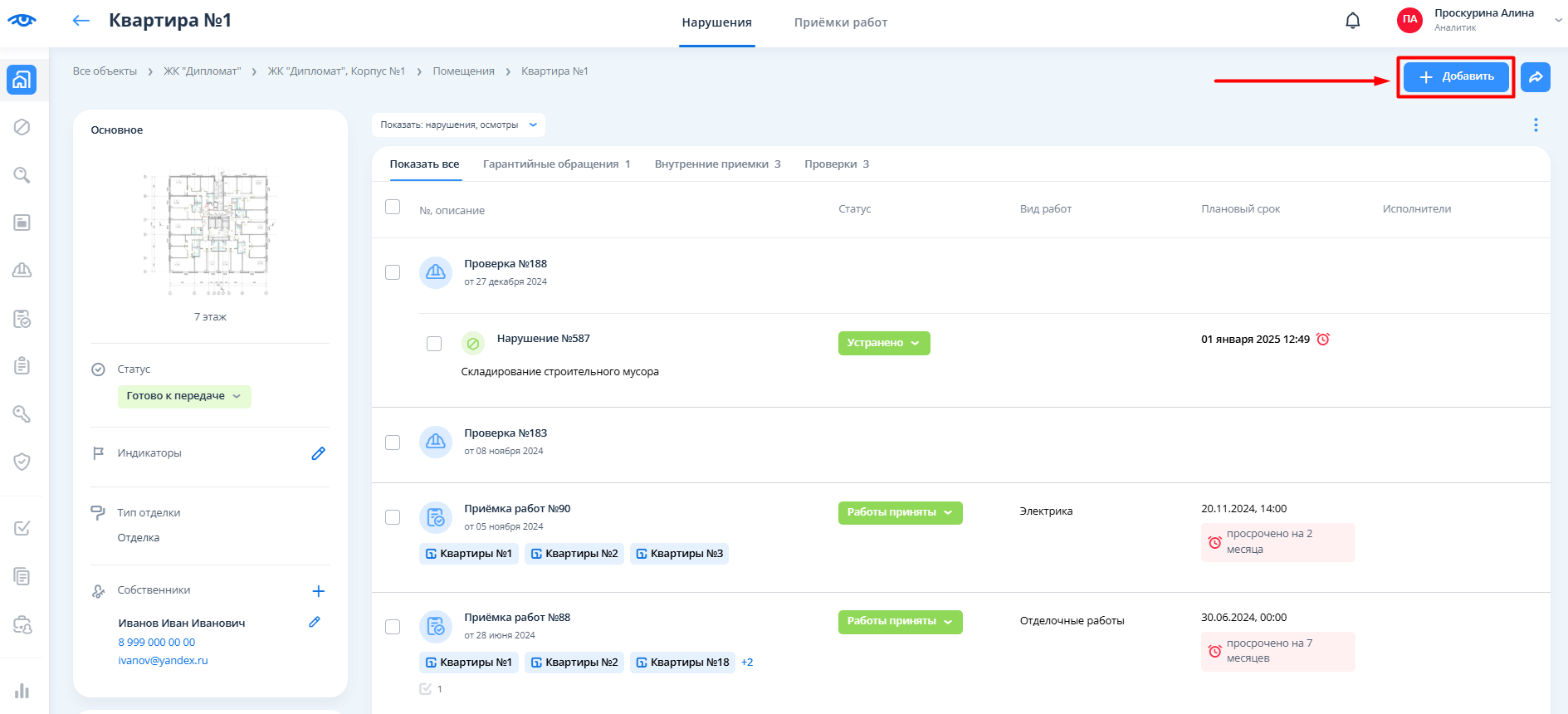Edit owner Иванов Иван Иванович
This screenshot has width=1568, height=714.
(x=315, y=622)
